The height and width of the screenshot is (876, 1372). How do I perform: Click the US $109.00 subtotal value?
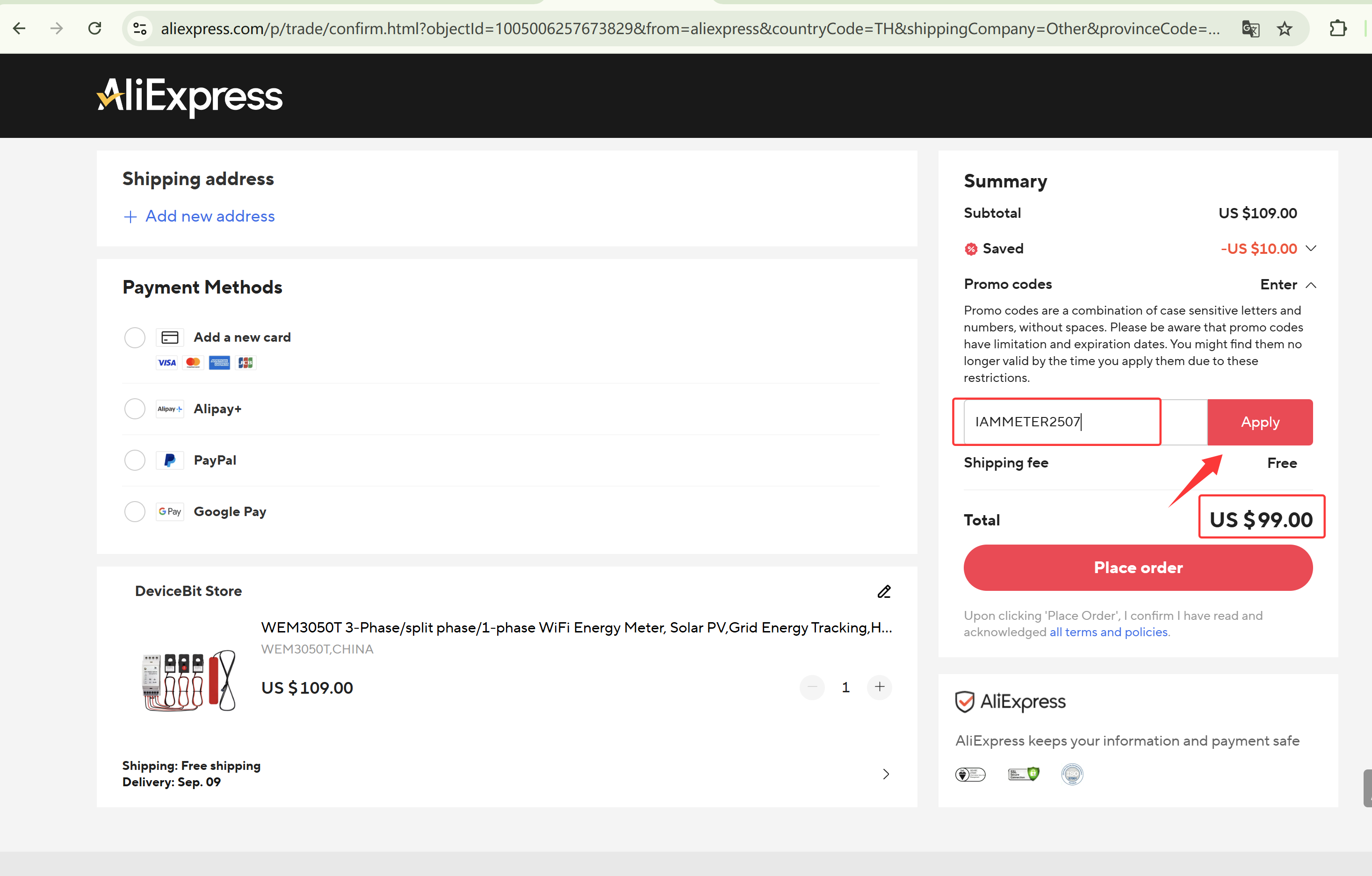tap(1257, 214)
